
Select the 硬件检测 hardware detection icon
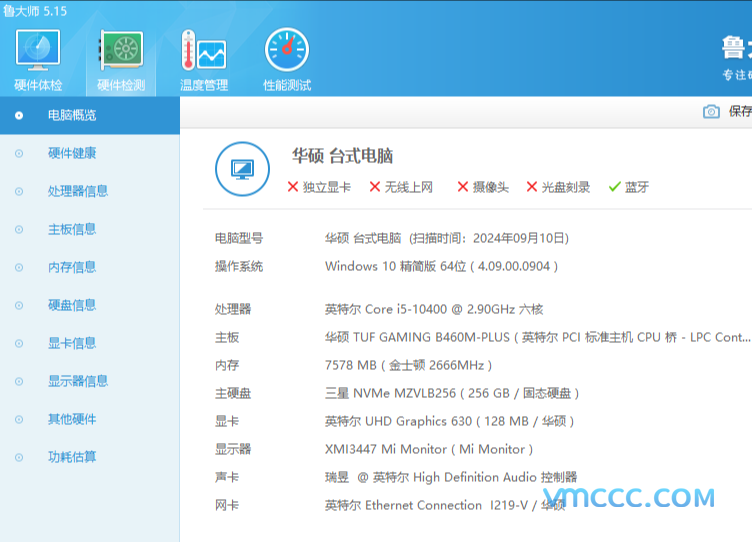click(x=121, y=60)
